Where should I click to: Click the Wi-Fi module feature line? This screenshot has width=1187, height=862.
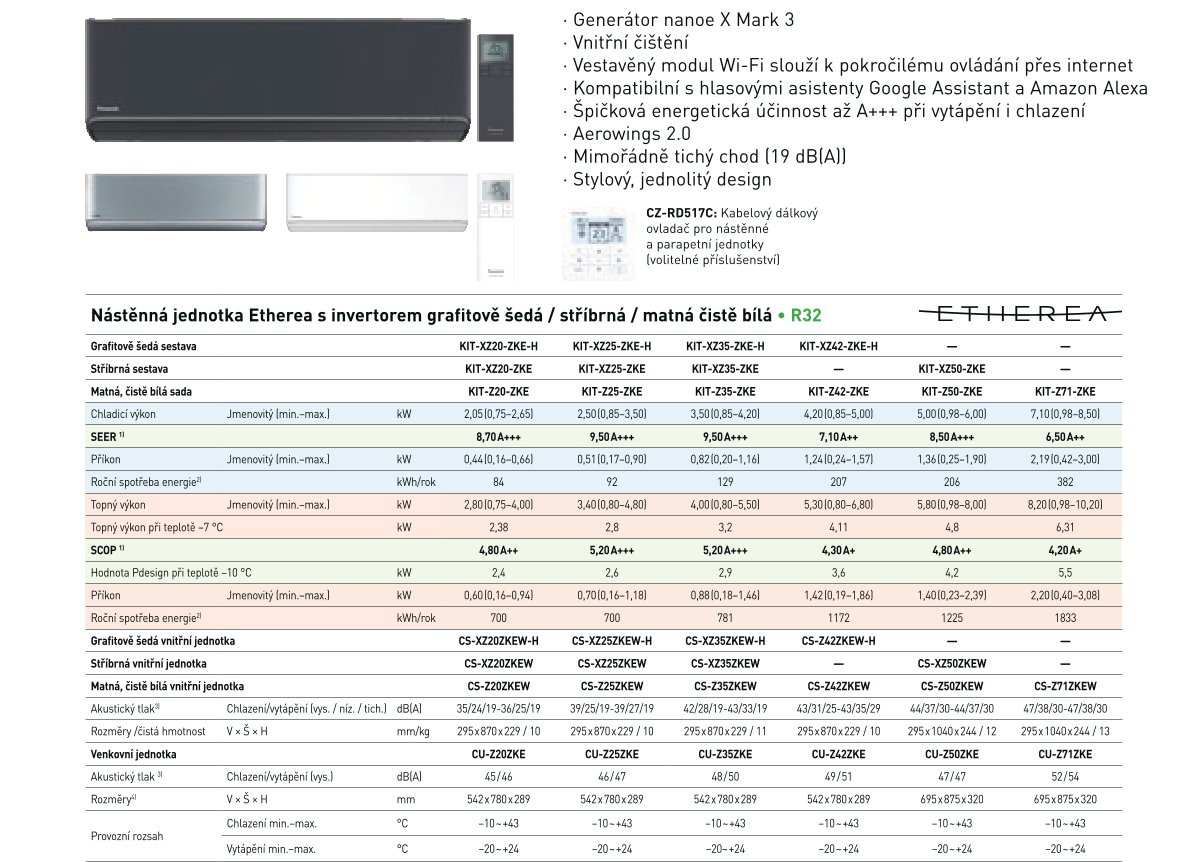pos(852,66)
